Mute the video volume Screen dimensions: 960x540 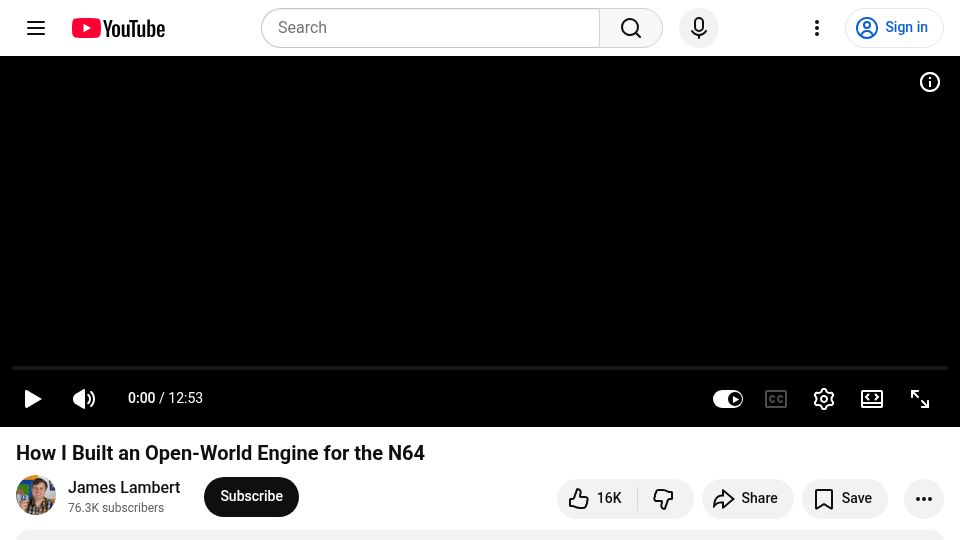pyautogui.click(x=84, y=399)
